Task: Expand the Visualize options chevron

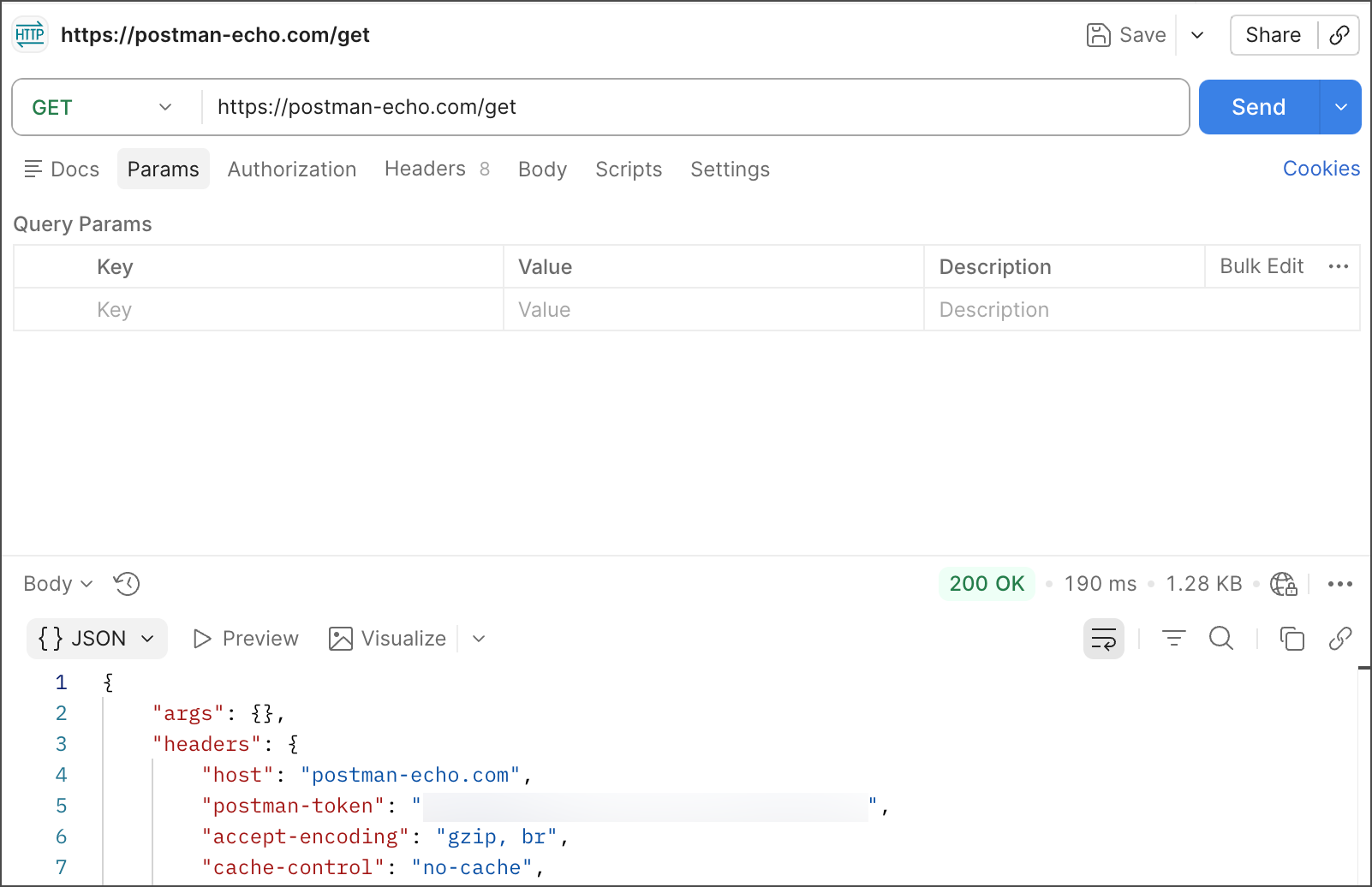Action: tap(479, 639)
